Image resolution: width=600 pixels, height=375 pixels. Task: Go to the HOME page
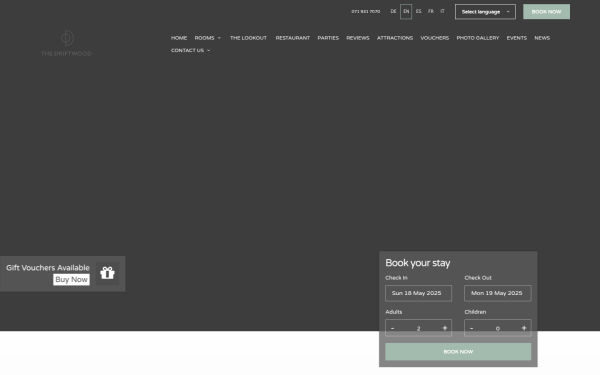(179, 38)
